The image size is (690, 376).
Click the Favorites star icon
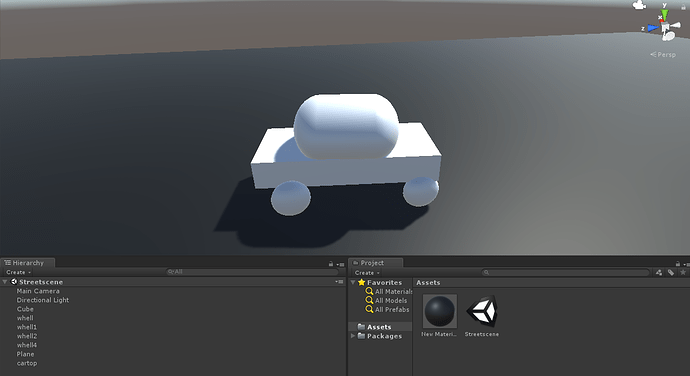tap(362, 282)
